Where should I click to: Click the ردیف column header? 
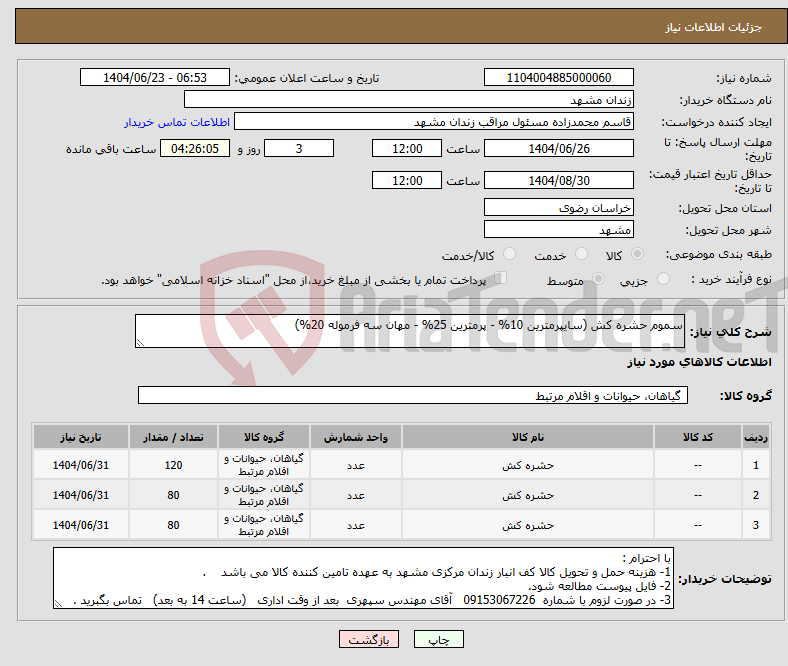pos(756,437)
